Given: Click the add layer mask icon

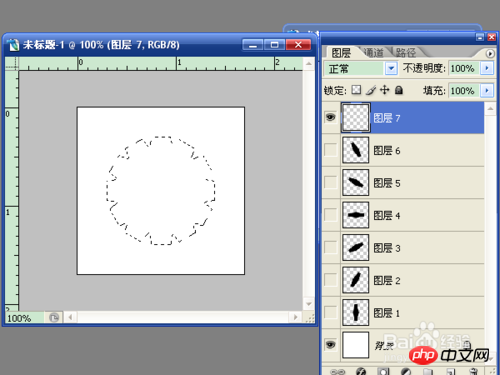Looking at the screenshot, I should [383, 371].
